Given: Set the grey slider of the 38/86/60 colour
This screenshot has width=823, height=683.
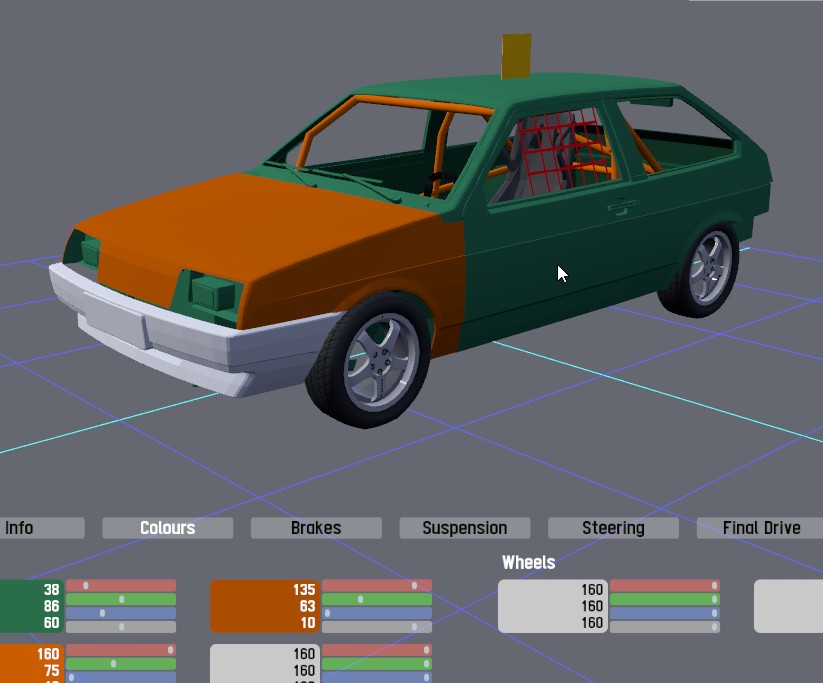Looking at the screenshot, I should [121, 626].
